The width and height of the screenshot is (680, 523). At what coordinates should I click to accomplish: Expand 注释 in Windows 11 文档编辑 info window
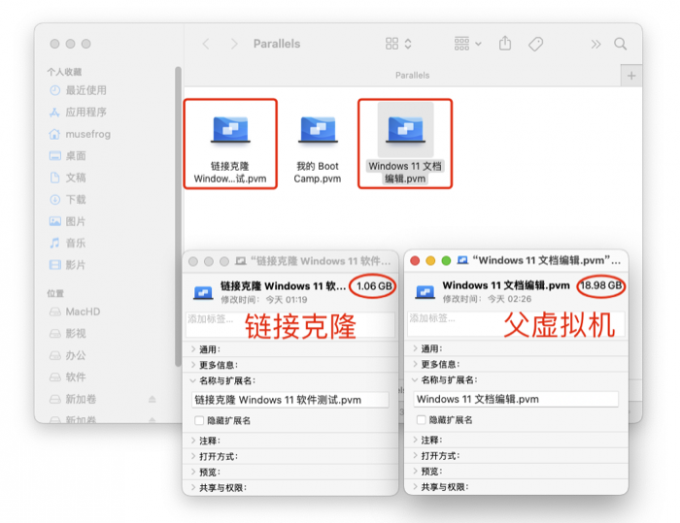click(x=415, y=440)
